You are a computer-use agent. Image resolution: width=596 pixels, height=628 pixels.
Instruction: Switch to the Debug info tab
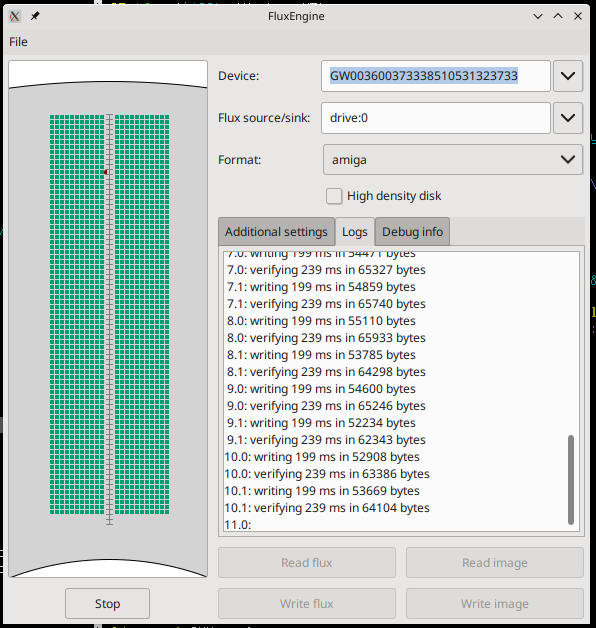413,232
